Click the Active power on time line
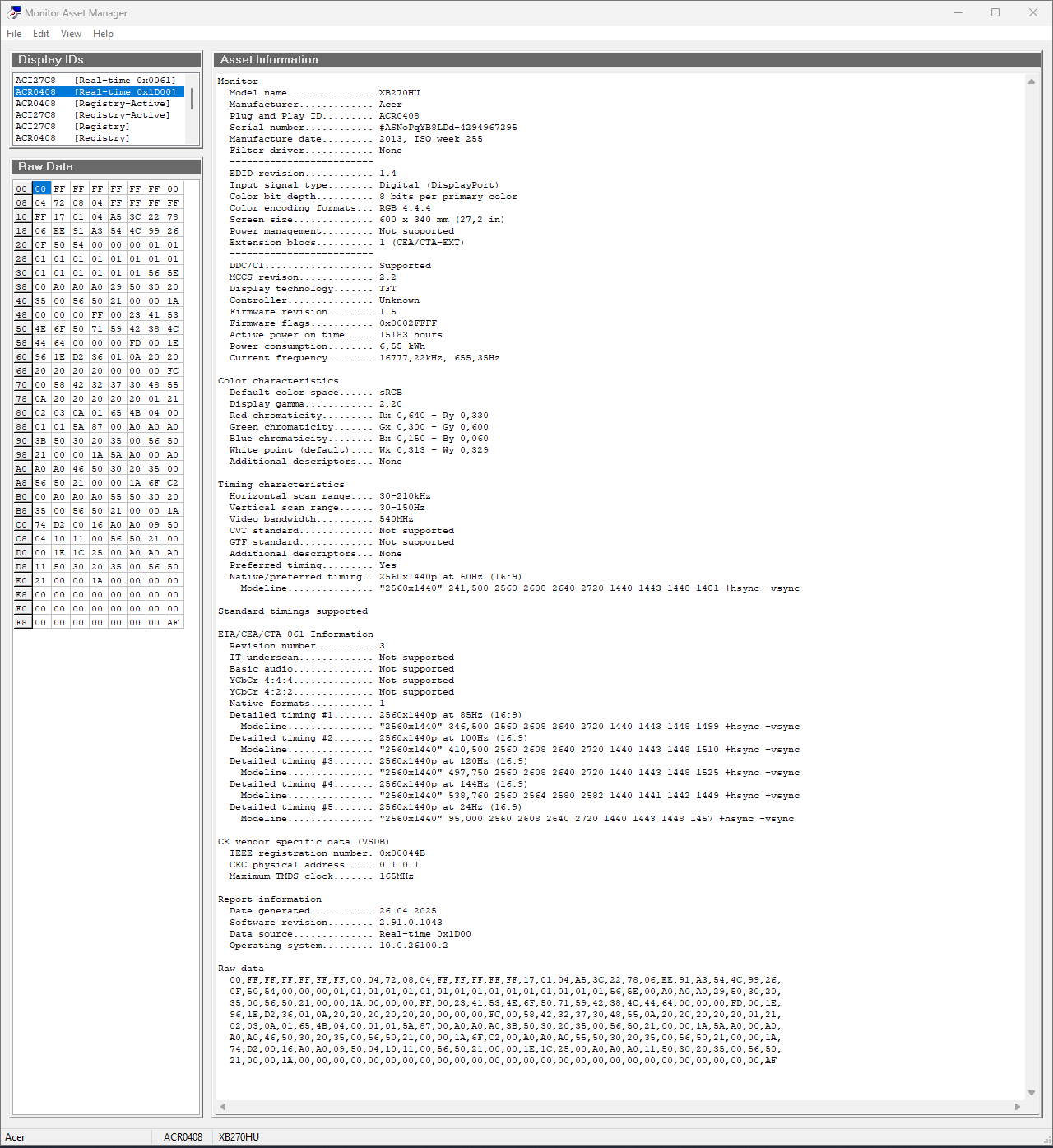 [336, 335]
